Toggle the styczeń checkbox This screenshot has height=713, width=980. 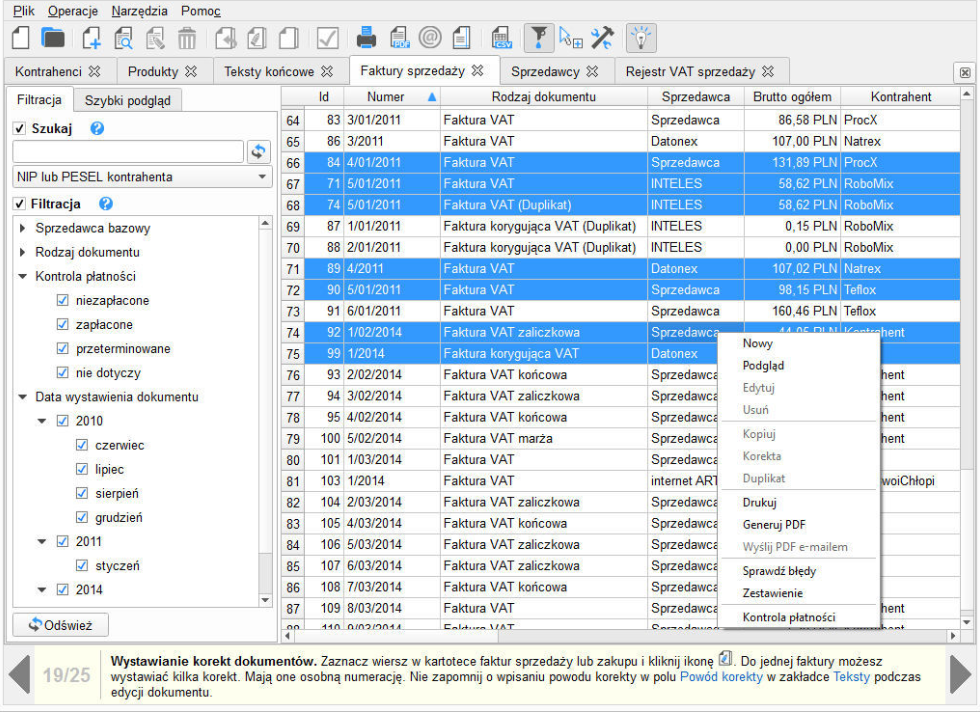tap(82, 566)
